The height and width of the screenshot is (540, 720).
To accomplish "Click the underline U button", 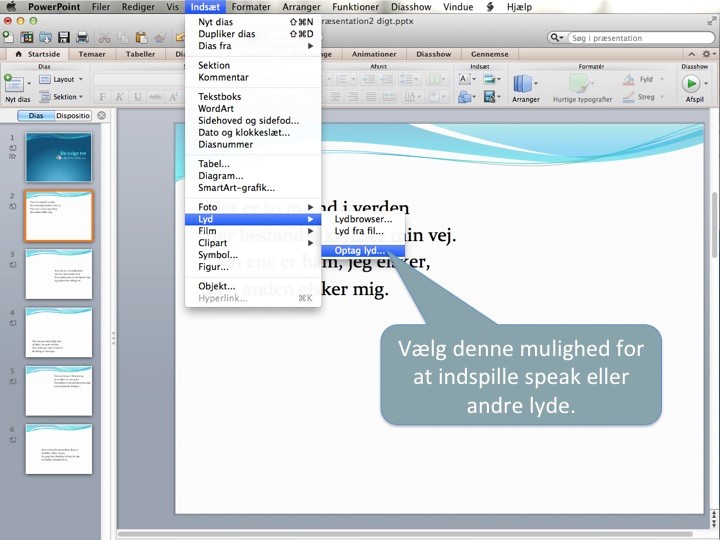I will pyautogui.click(x=137, y=97).
